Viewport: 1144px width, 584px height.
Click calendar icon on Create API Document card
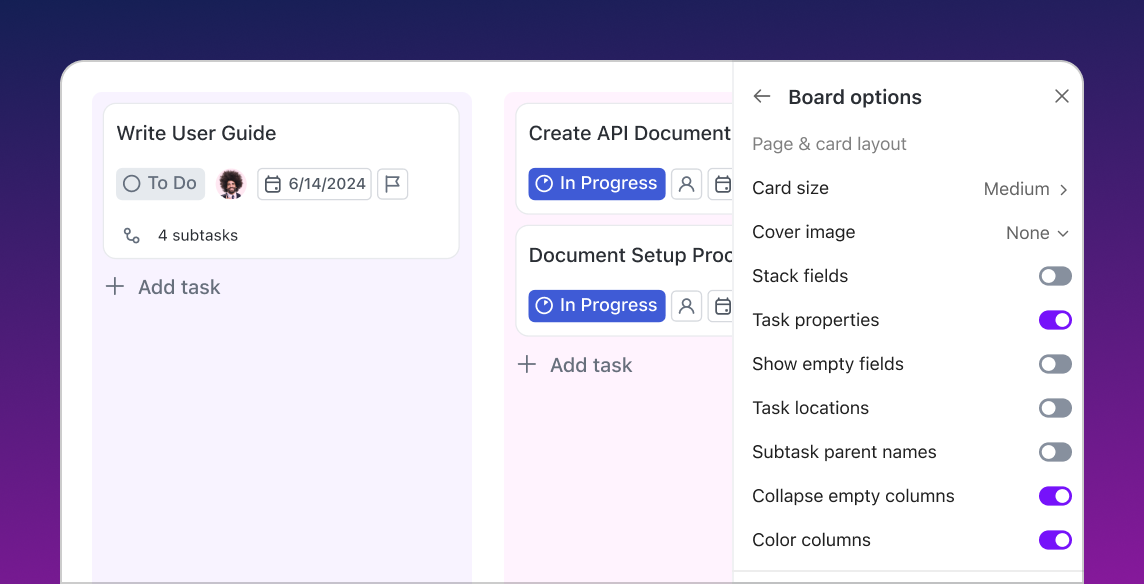(721, 184)
